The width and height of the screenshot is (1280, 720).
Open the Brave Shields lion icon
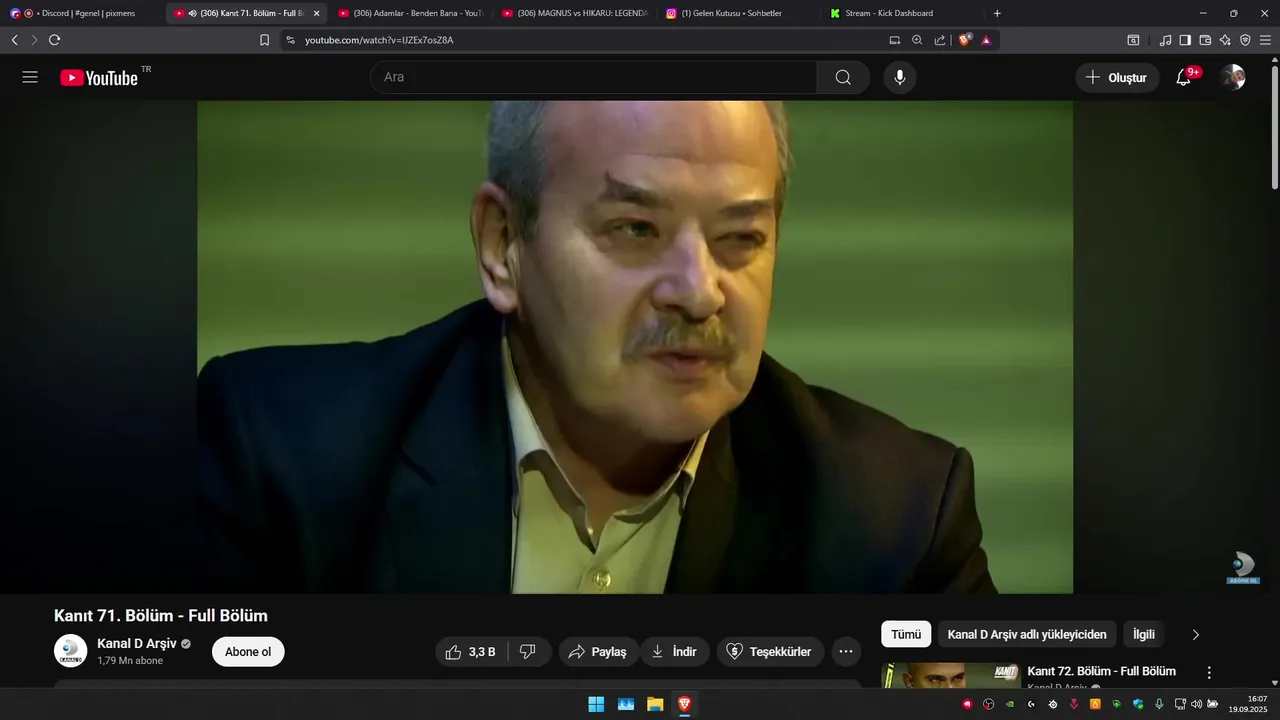coord(965,40)
